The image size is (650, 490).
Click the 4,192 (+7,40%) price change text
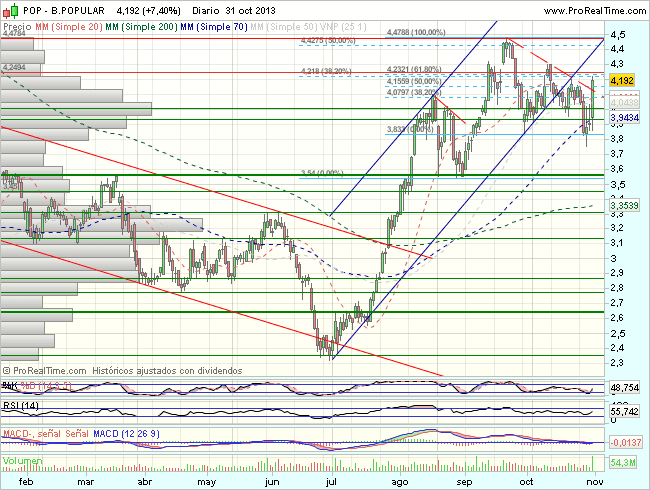click(148, 10)
